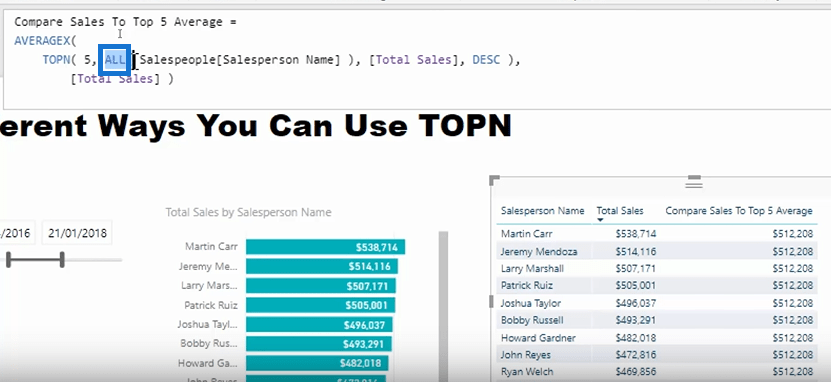Sort by Total Sales column header

pos(620,211)
